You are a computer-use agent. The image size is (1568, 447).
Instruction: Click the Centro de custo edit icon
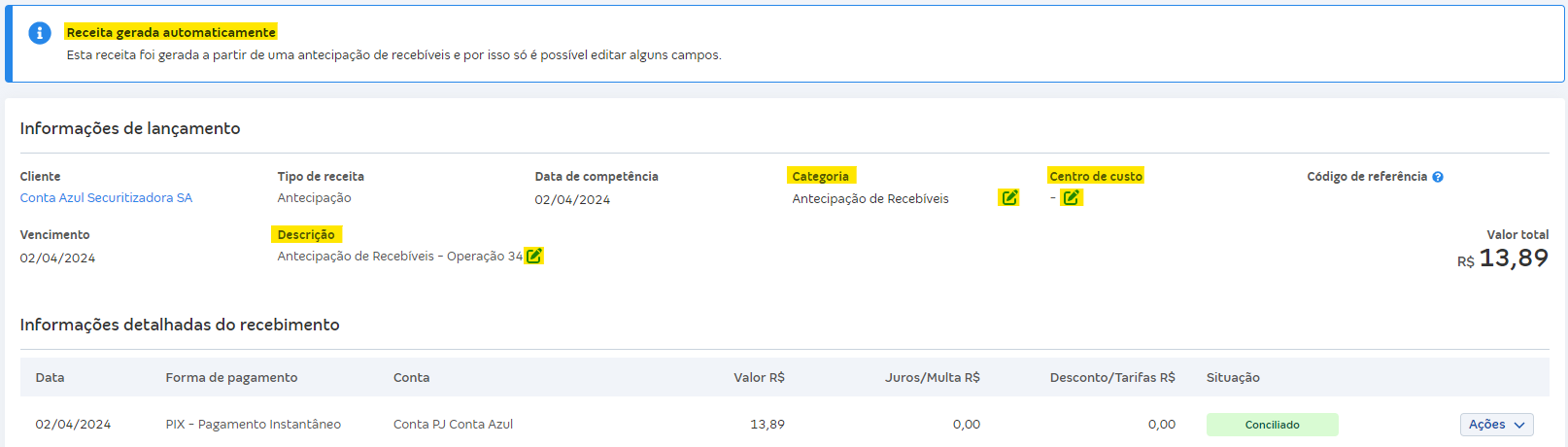point(1071,197)
